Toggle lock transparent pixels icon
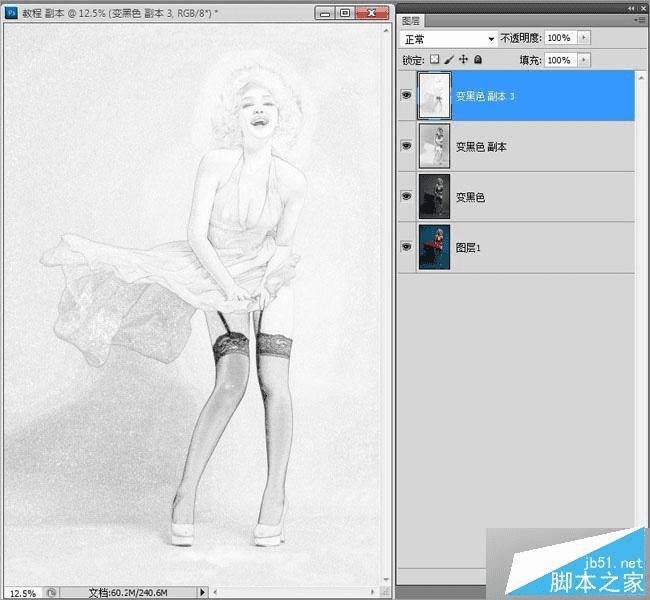650x600 pixels. tap(434, 59)
